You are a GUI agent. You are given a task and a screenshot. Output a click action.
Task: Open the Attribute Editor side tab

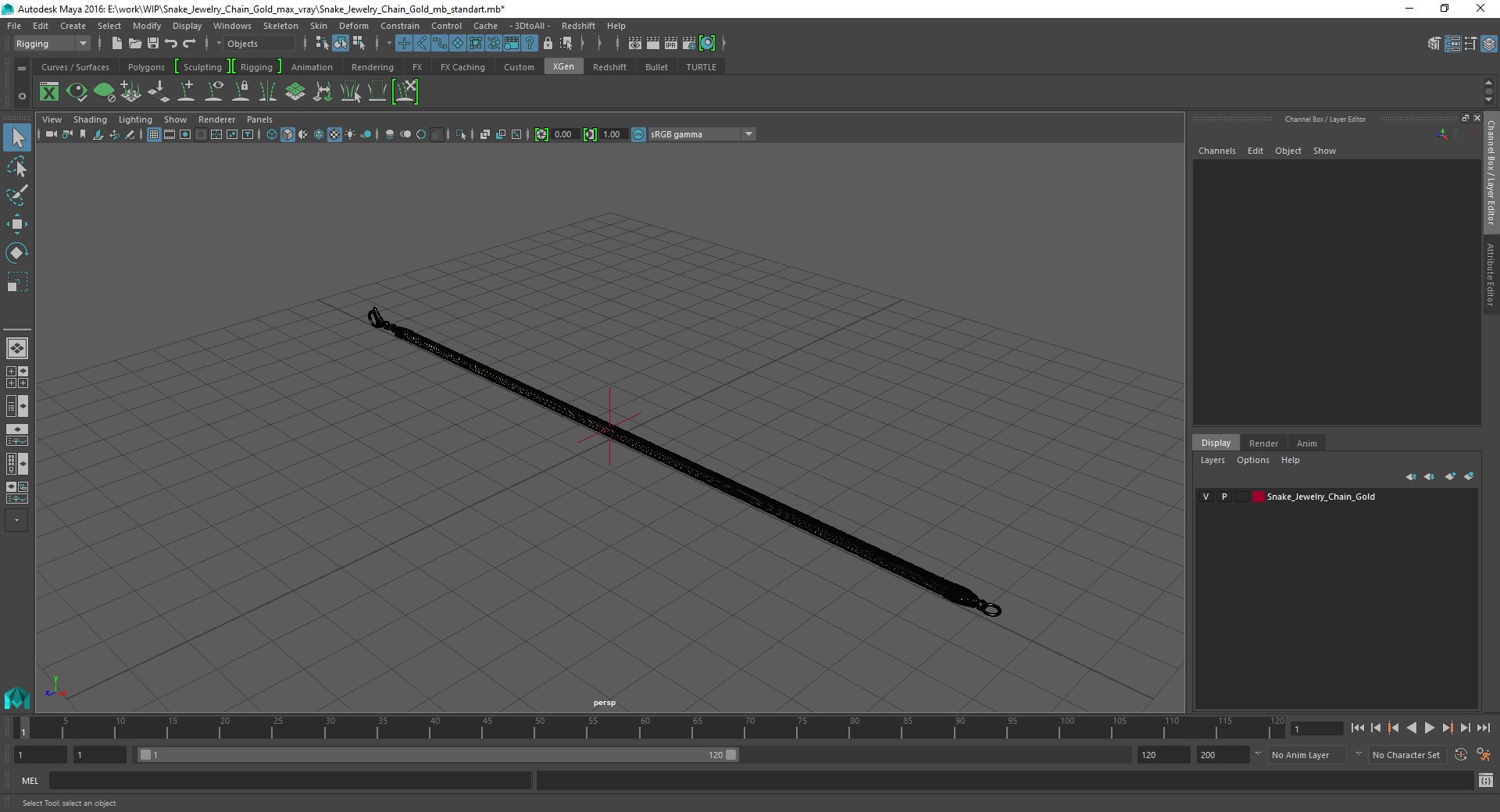[x=1491, y=274]
